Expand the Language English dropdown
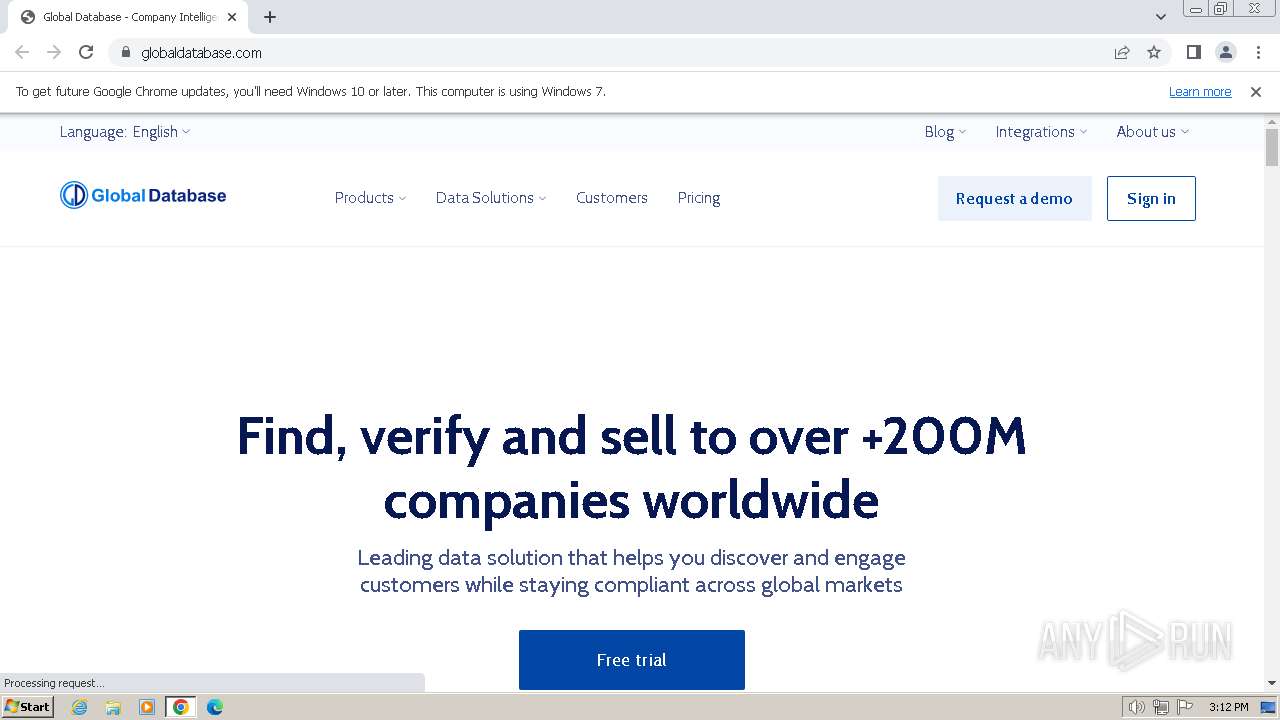Screen dimensions: 1280x720 click(x=125, y=132)
